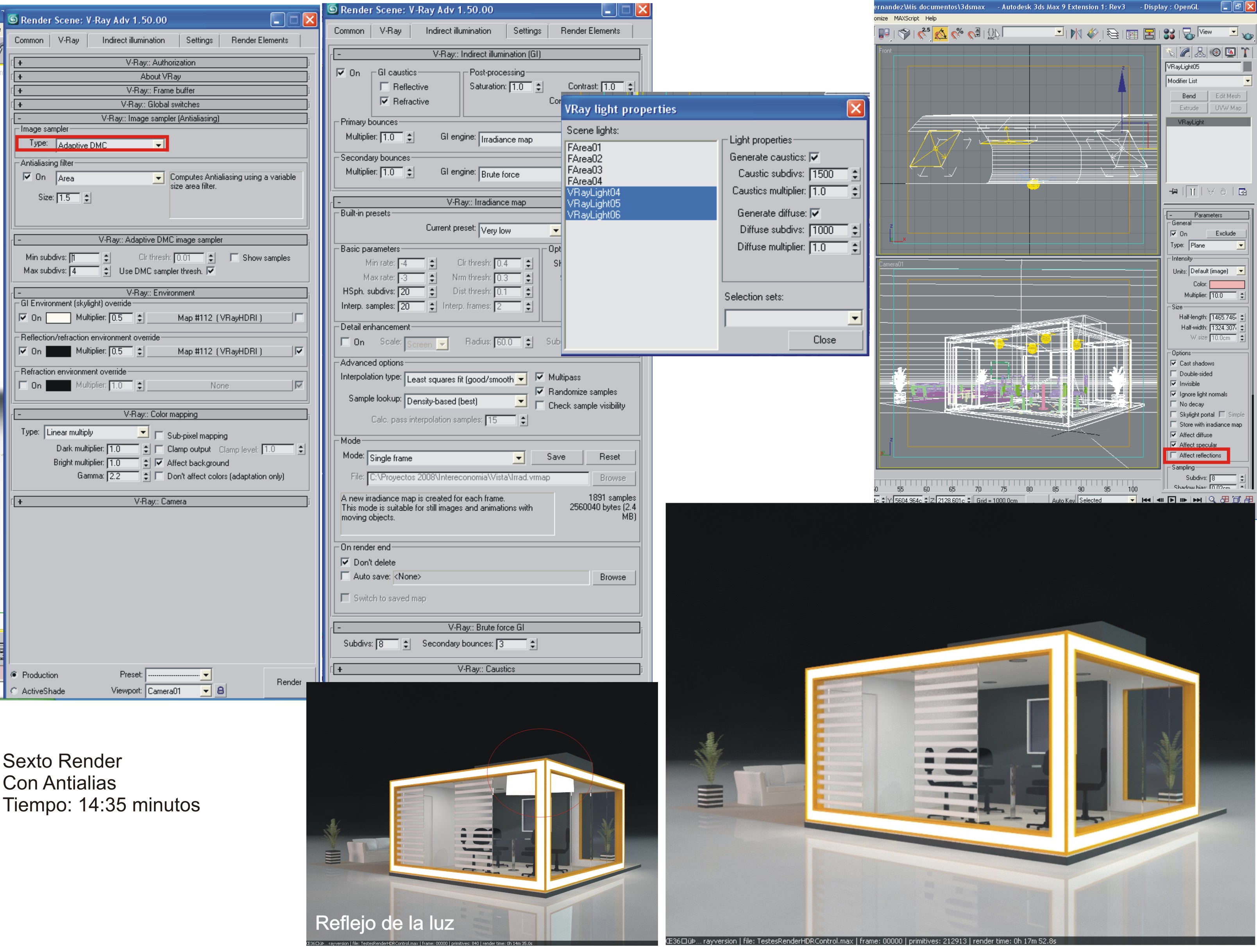Image resolution: width=1257 pixels, height=952 pixels.
Task: Select the ActiveShade radio button
Action: [x=14, y=691]
